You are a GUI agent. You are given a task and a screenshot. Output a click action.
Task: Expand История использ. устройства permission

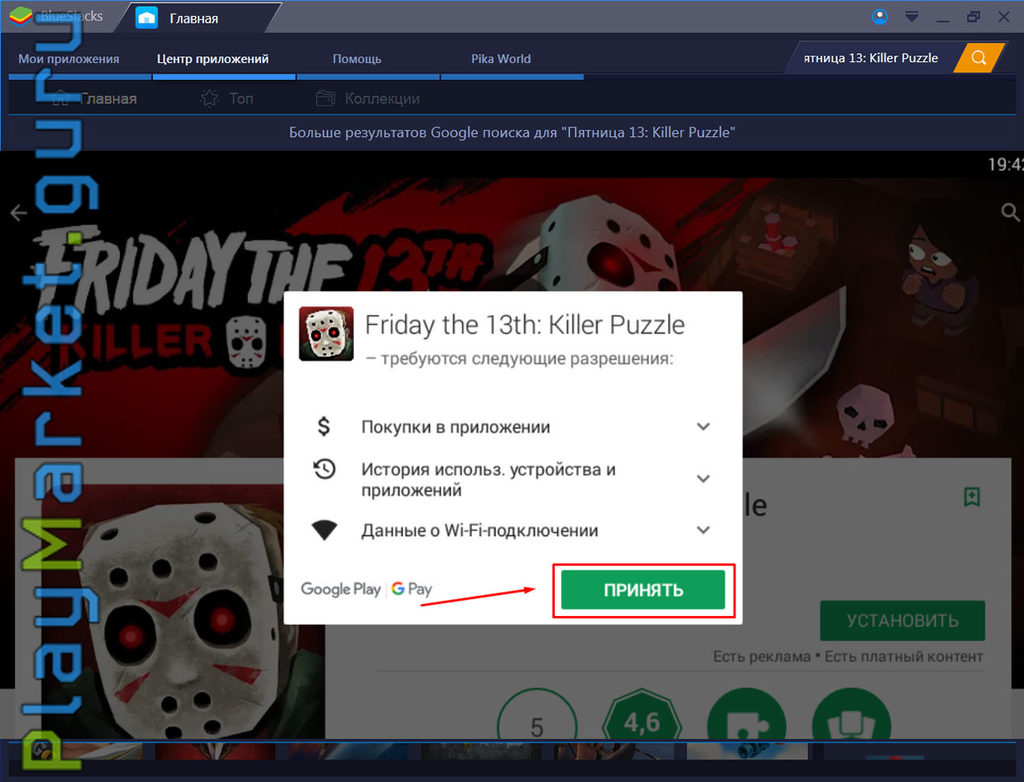703,479
